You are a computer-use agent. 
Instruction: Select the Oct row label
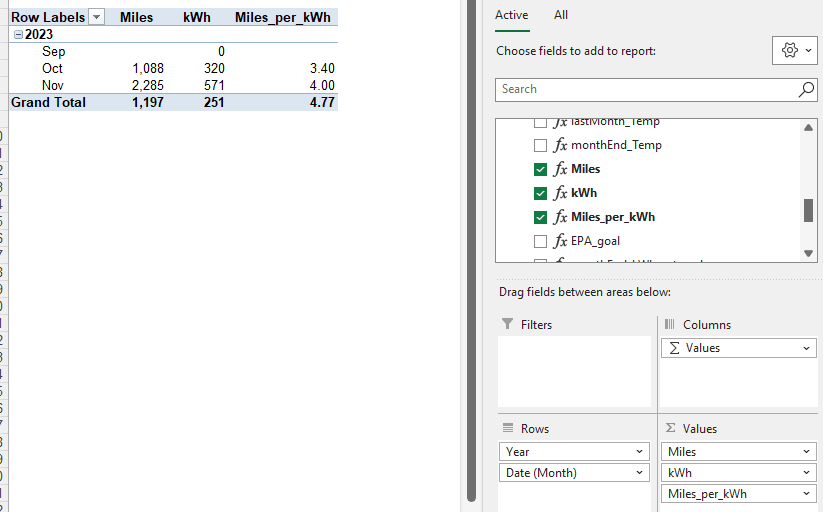pos(52,68)
